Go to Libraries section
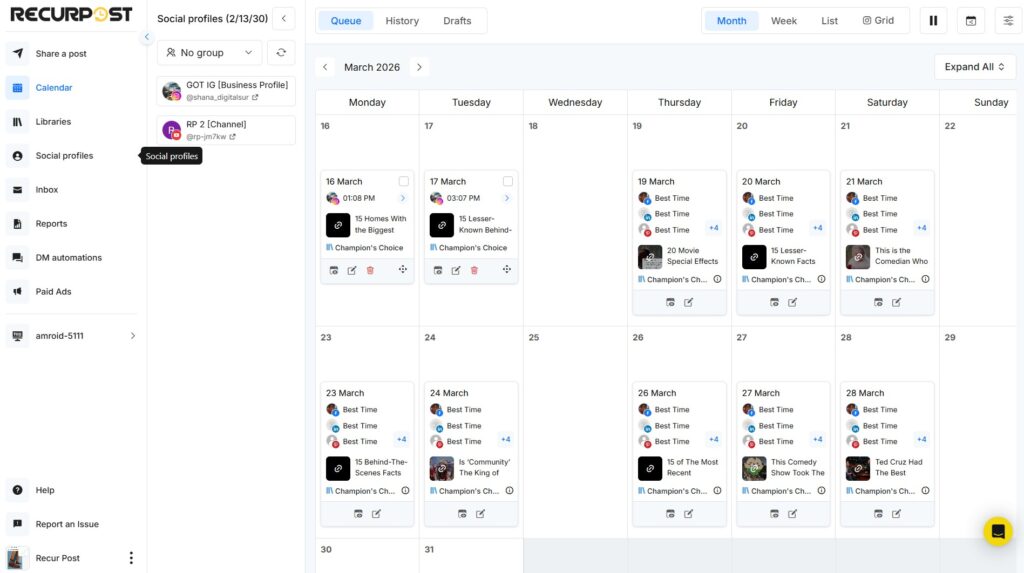 [x=53, y=122]
